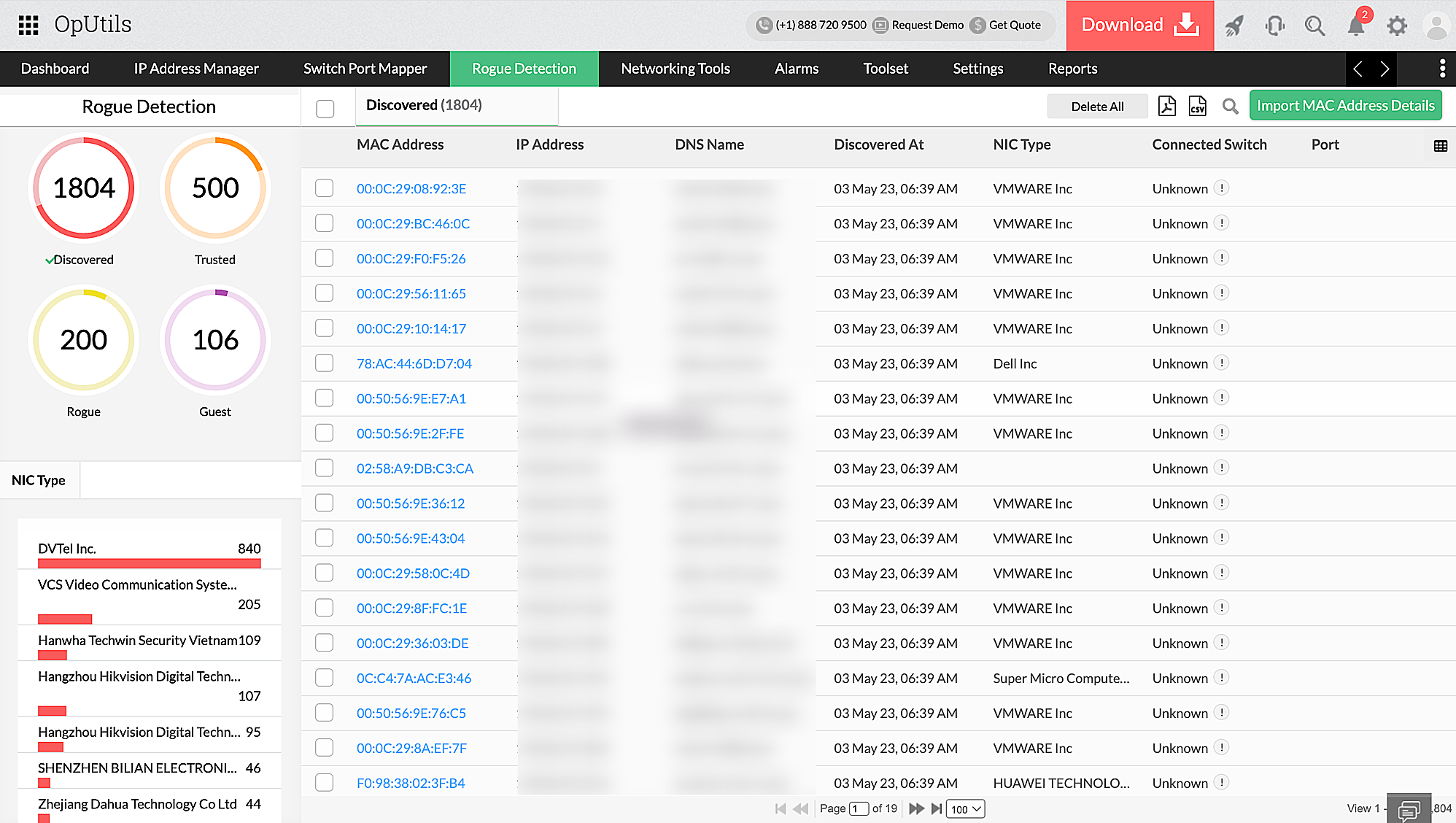The height and width of the screenshot is (823, 1456).
Task: Click the rocket quick-start icon
Action: click(x=1234, y=26)
